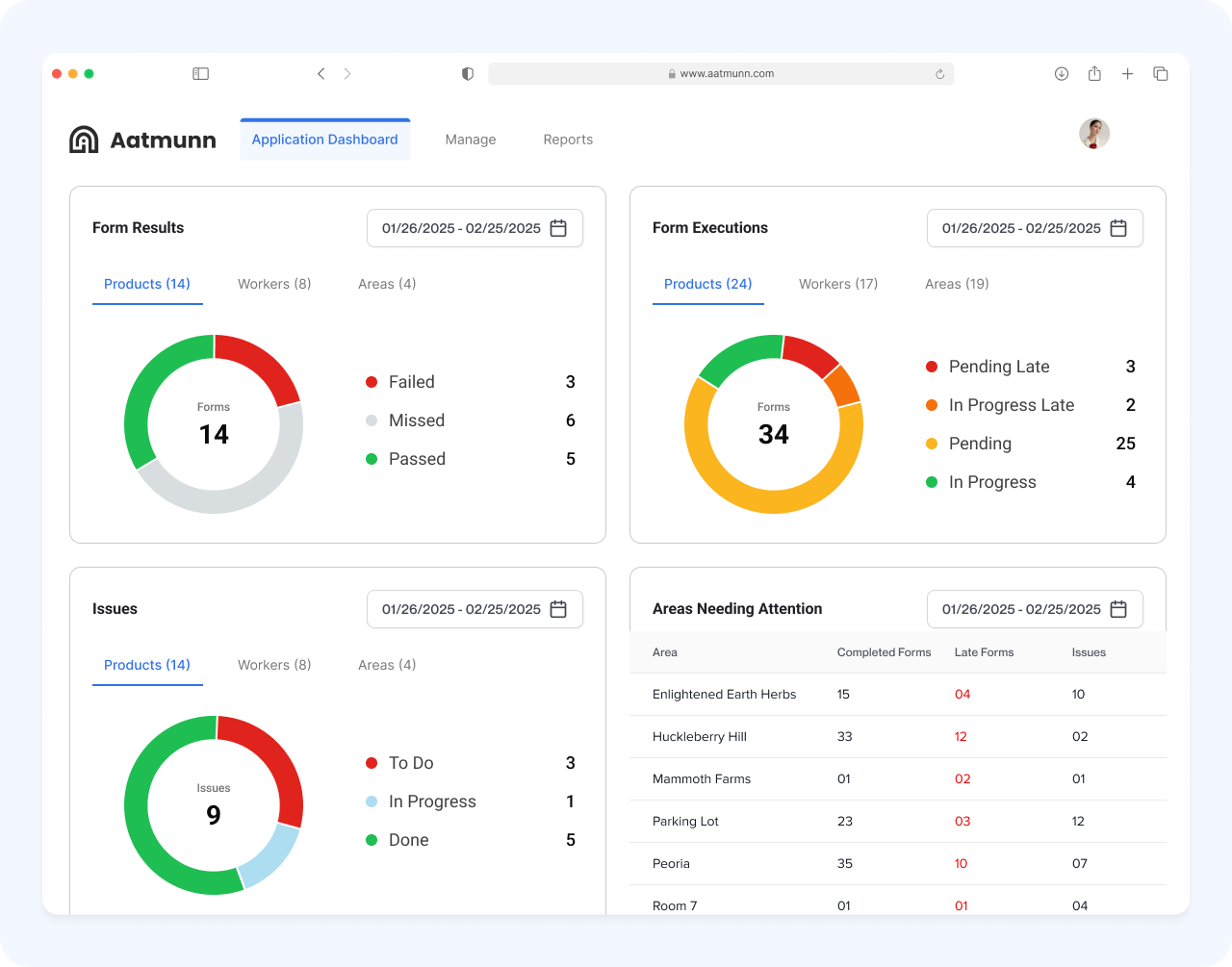The image size is (1232, 967).
Task: Toggle the browser sidebar icon
Action: click(x=200, y=74)
